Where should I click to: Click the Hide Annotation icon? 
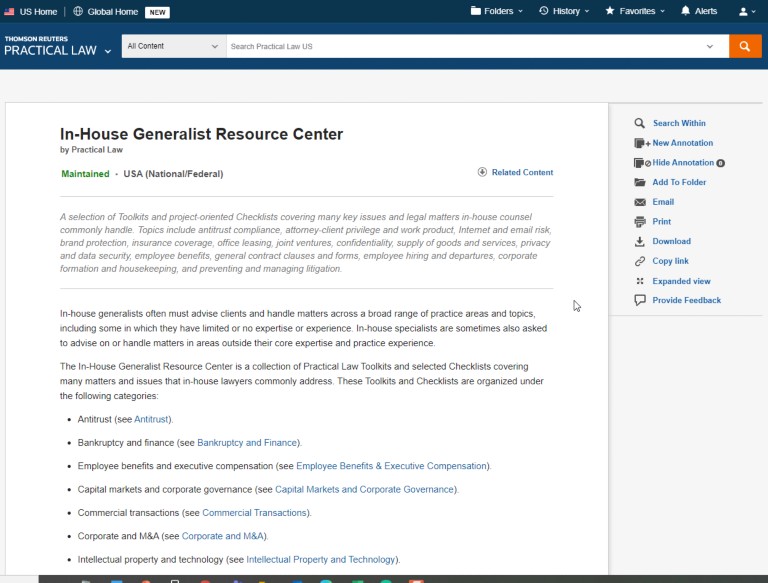pos(641,163)
